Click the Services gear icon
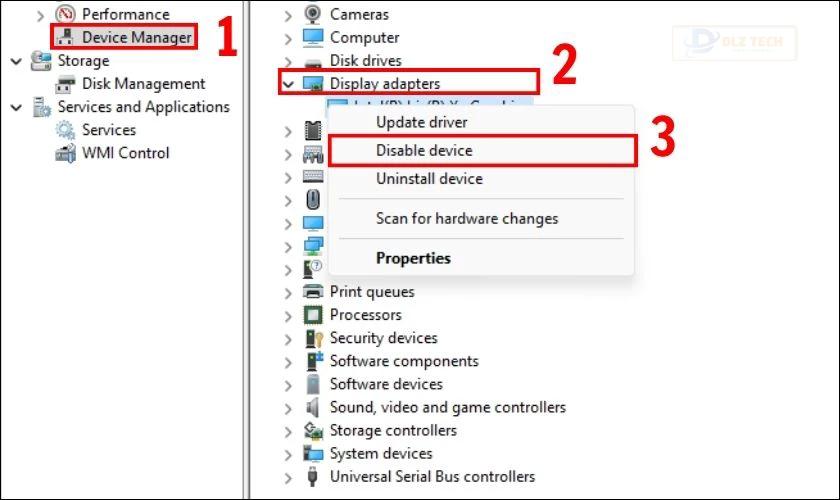 (x=65, y=130)
